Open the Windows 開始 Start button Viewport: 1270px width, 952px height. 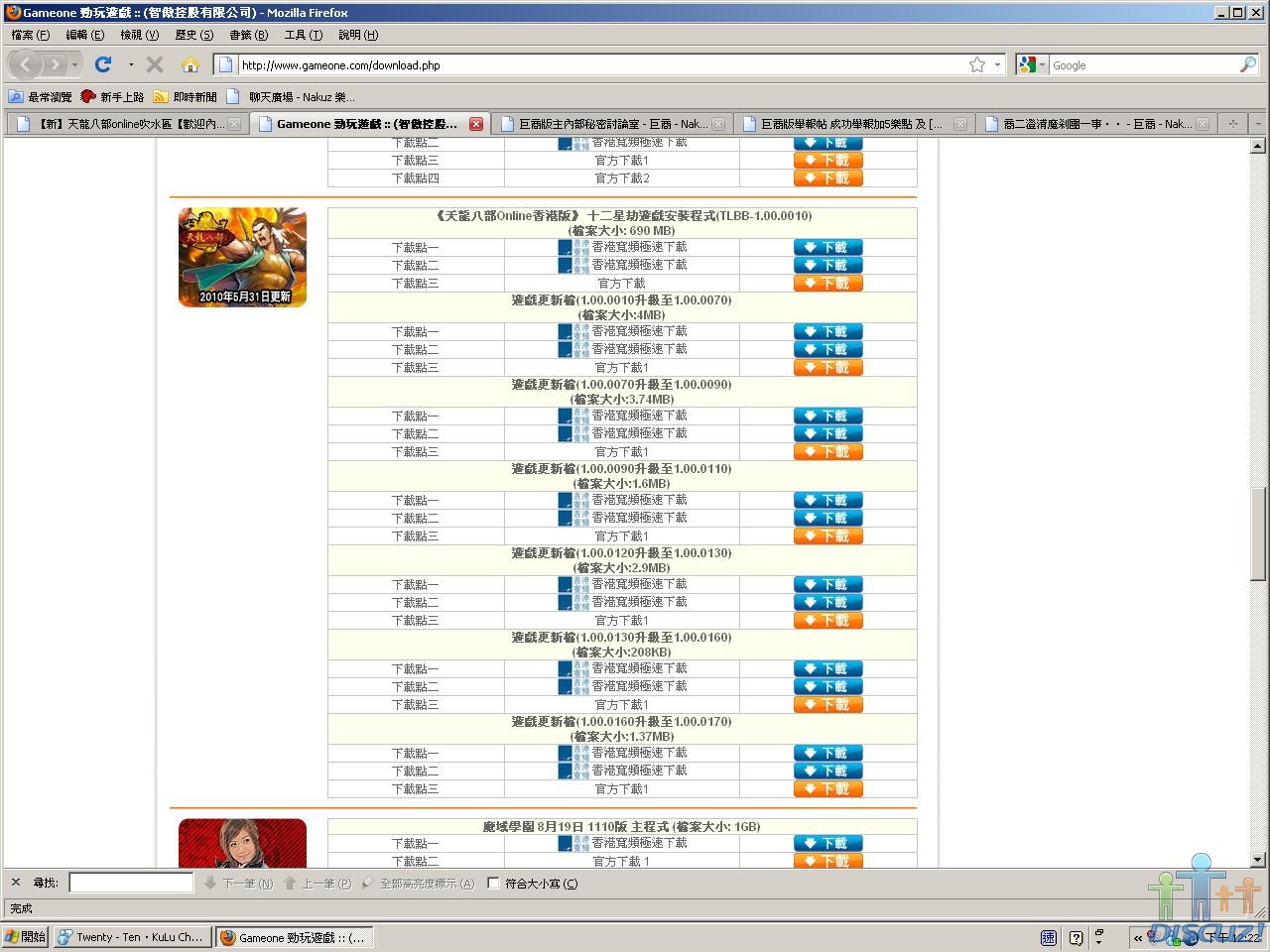[26, 937]
